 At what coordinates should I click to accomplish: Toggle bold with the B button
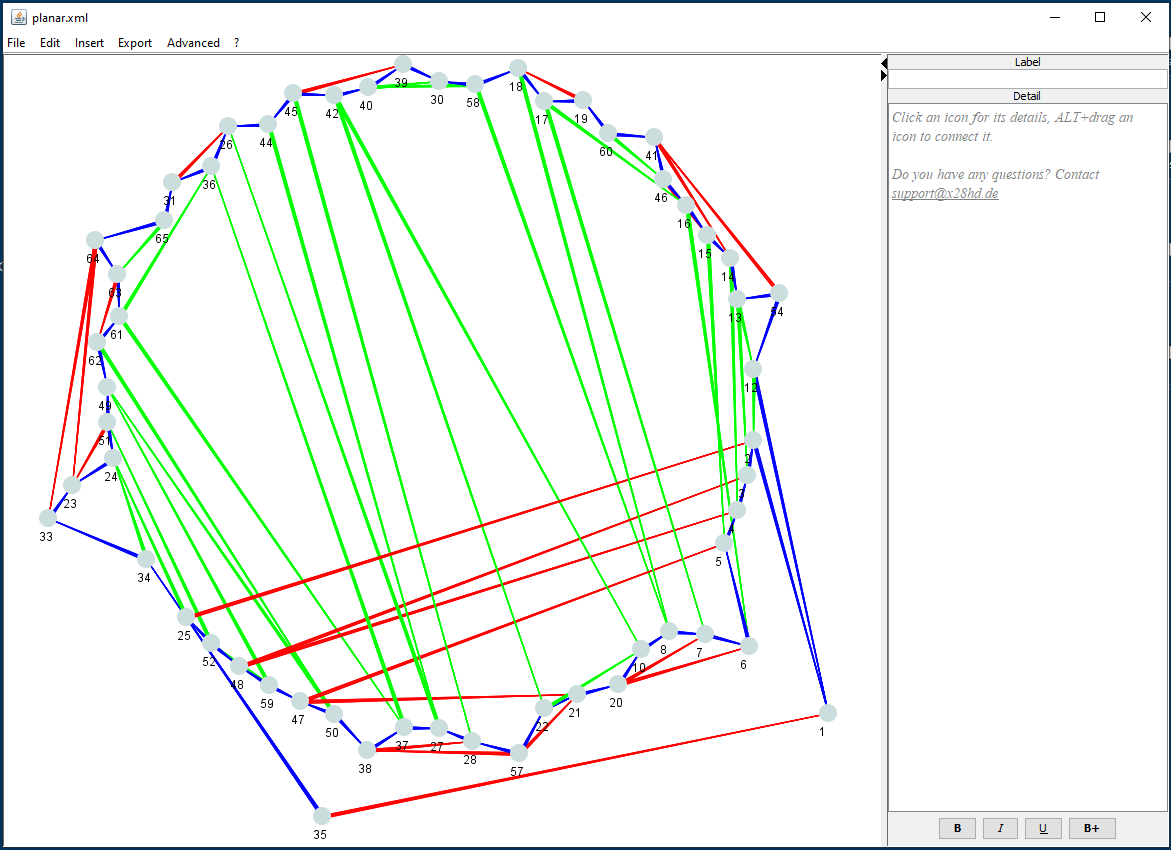pos(957,828)
